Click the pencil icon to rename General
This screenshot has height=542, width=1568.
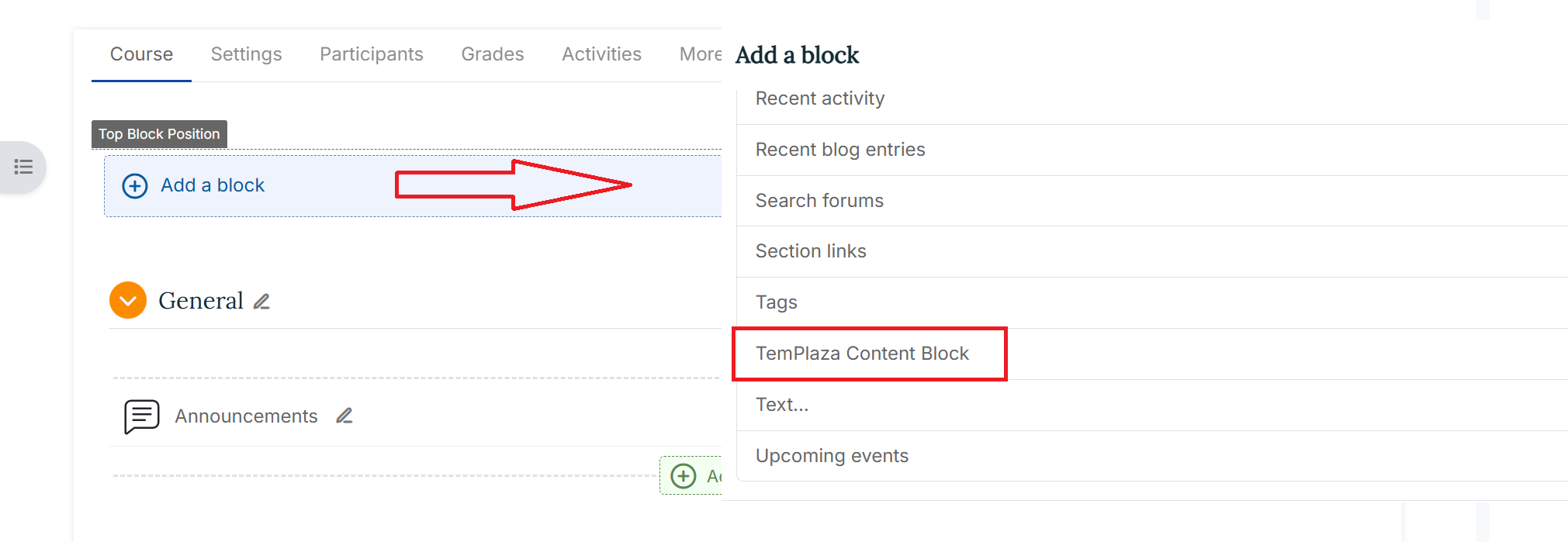tap(261, 301)
